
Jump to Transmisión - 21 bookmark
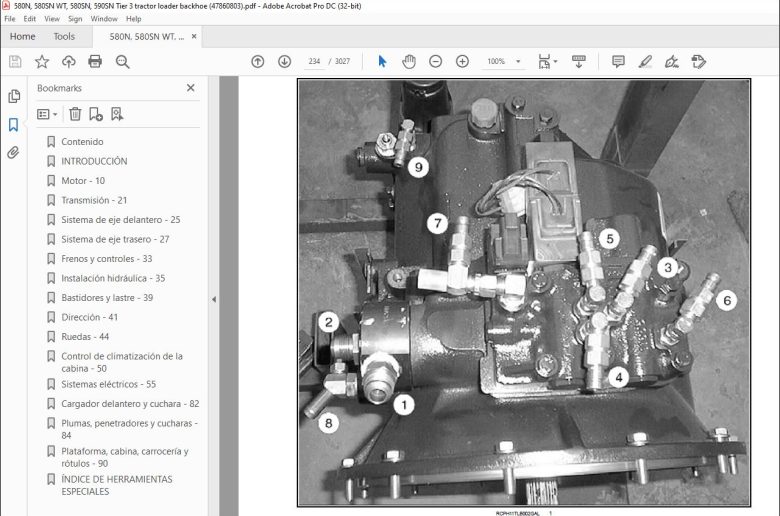coord(94,200)
